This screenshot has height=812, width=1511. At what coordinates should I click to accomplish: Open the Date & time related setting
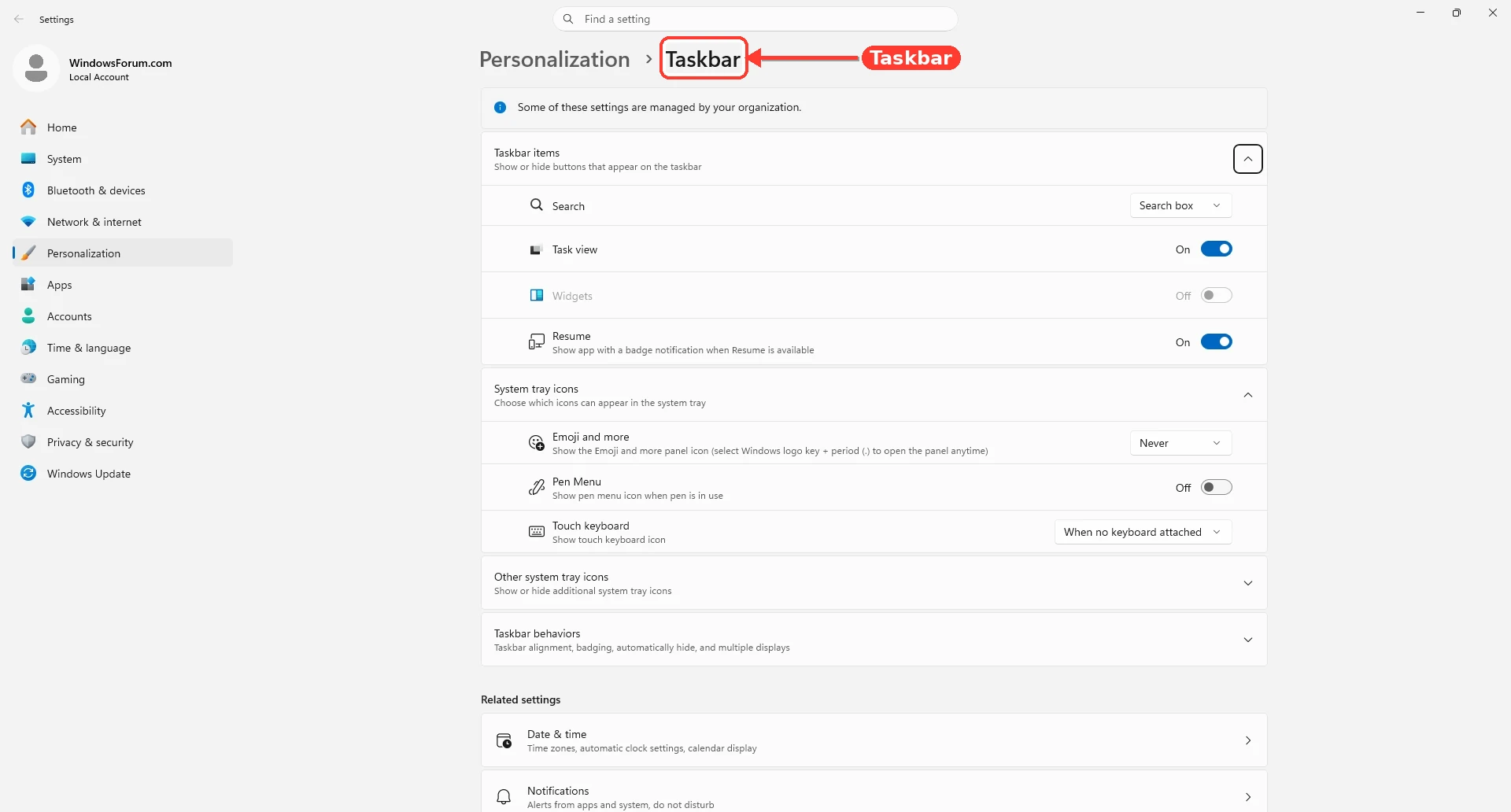point(874,740)
